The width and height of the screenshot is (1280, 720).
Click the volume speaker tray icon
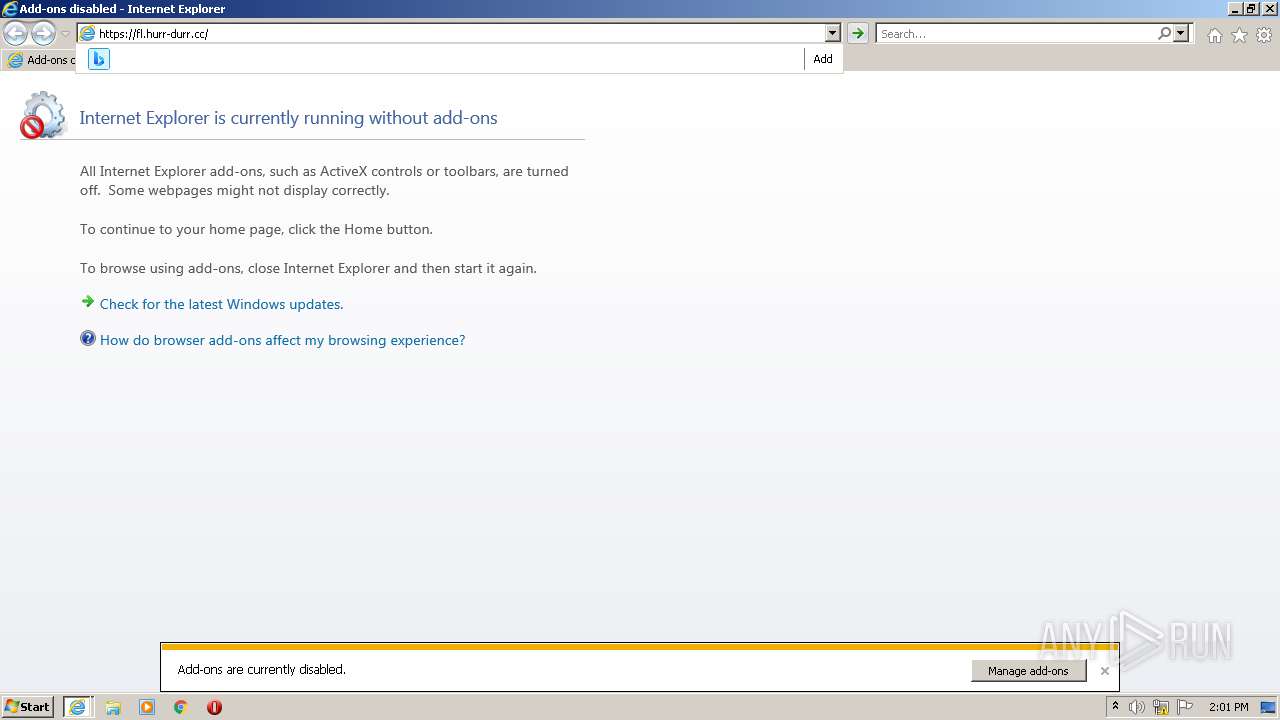(1137, 707)
